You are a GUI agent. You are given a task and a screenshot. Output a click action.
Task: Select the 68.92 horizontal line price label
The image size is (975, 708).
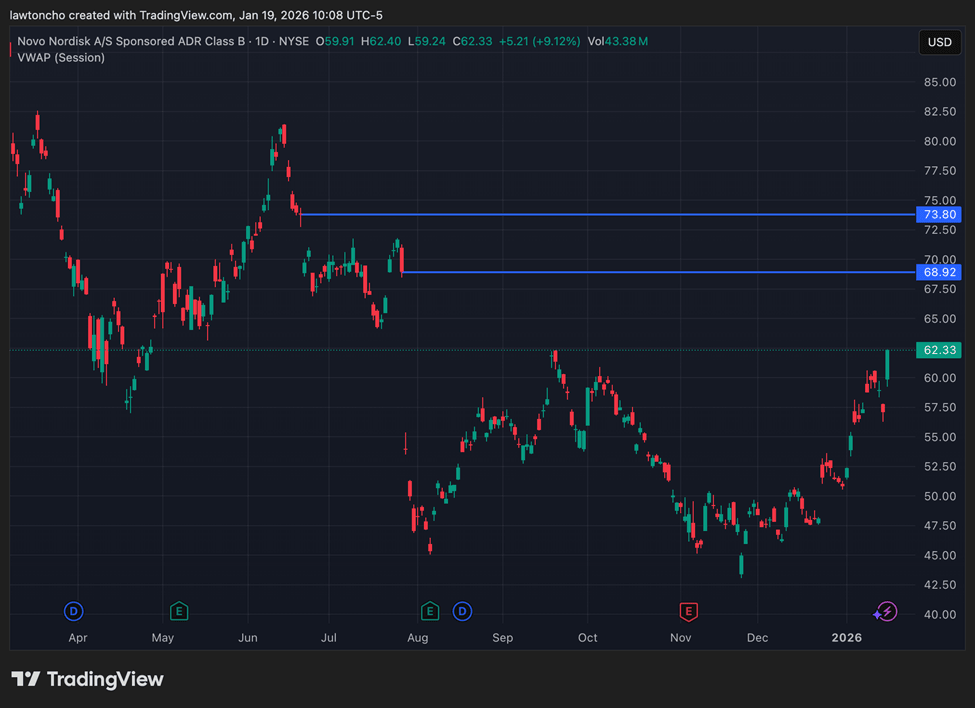pyautogui.click(x=939, y=272)
